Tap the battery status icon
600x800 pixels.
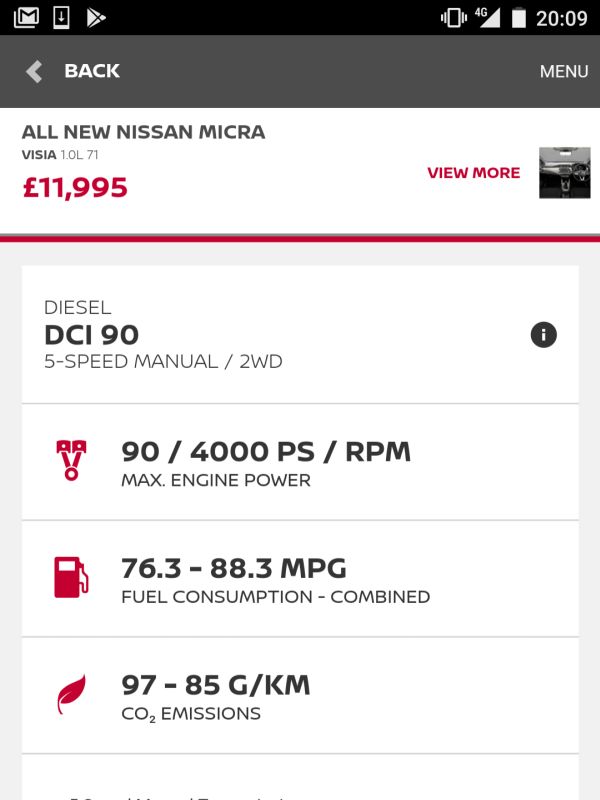518,18
